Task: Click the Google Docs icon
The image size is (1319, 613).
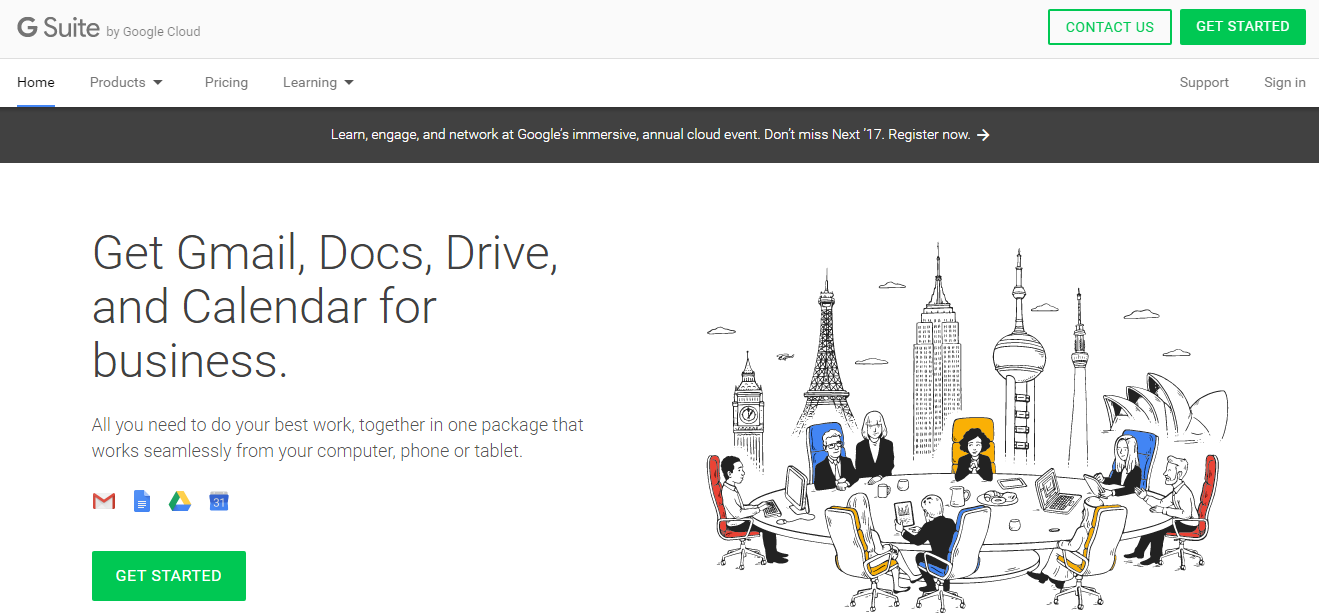Action: point(142,501)
